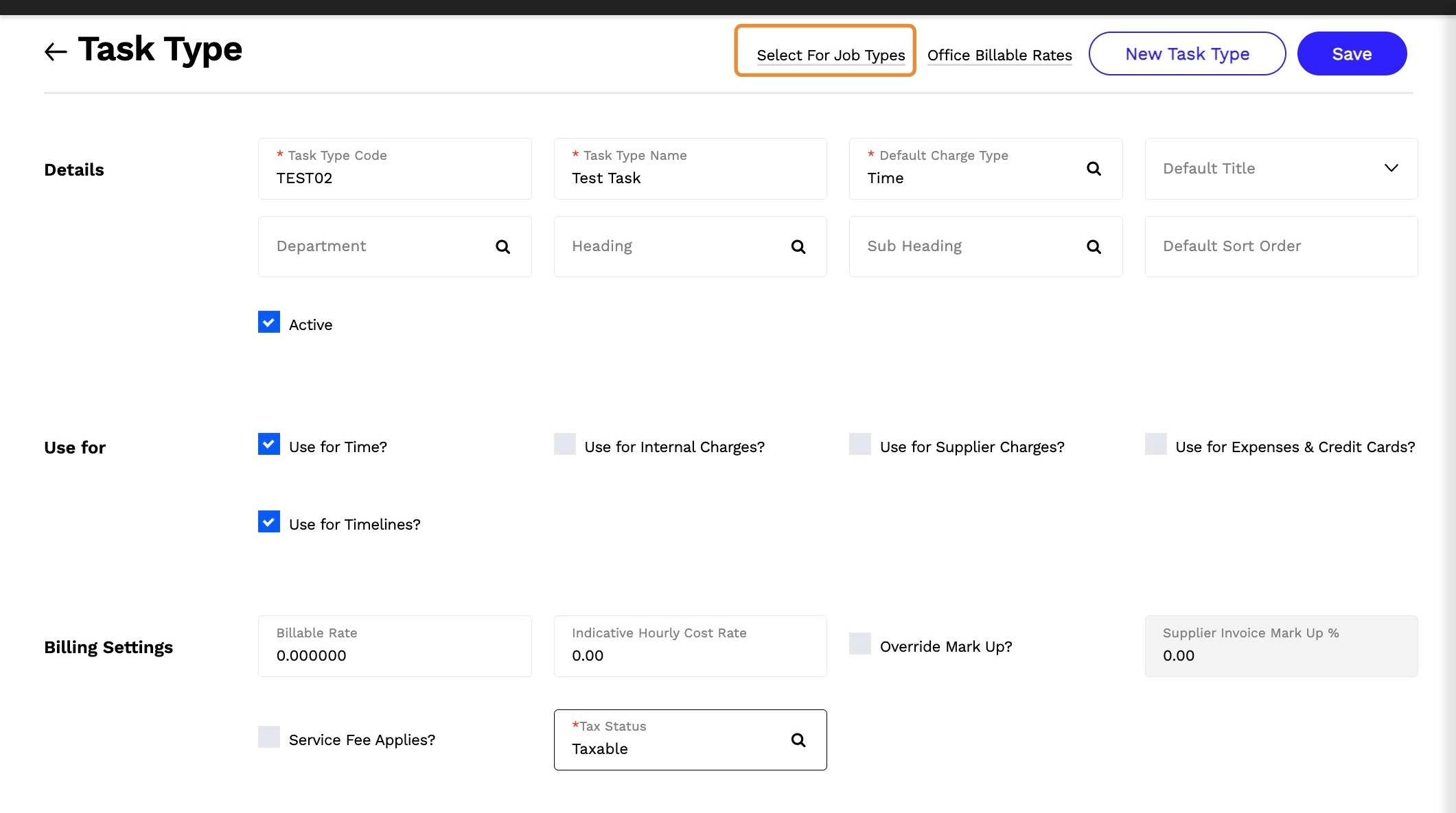This screenshot has width=1456, height=813.
Task: Open Default Charge Type search lookup
Action: tap(1094, 169)
